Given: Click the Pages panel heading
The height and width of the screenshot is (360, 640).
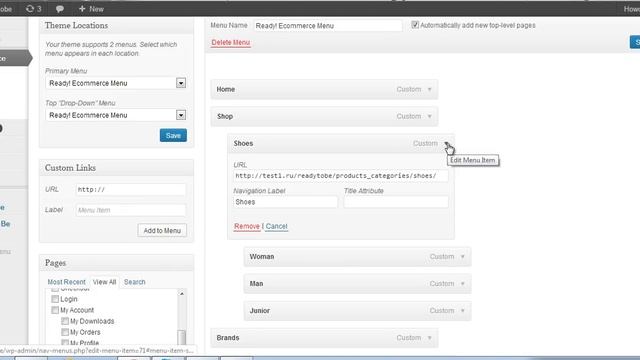Looking at the screenshot, I should tap(56, 263).
